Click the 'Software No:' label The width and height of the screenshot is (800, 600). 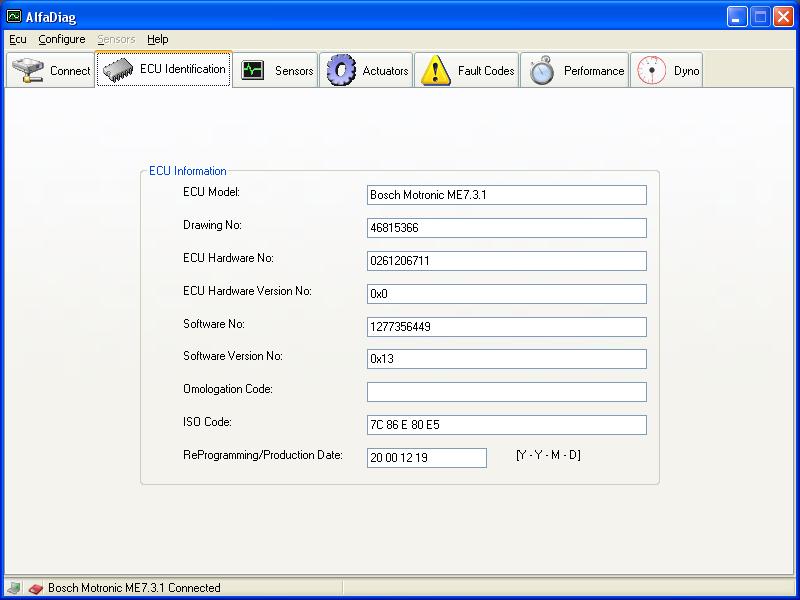214,324
